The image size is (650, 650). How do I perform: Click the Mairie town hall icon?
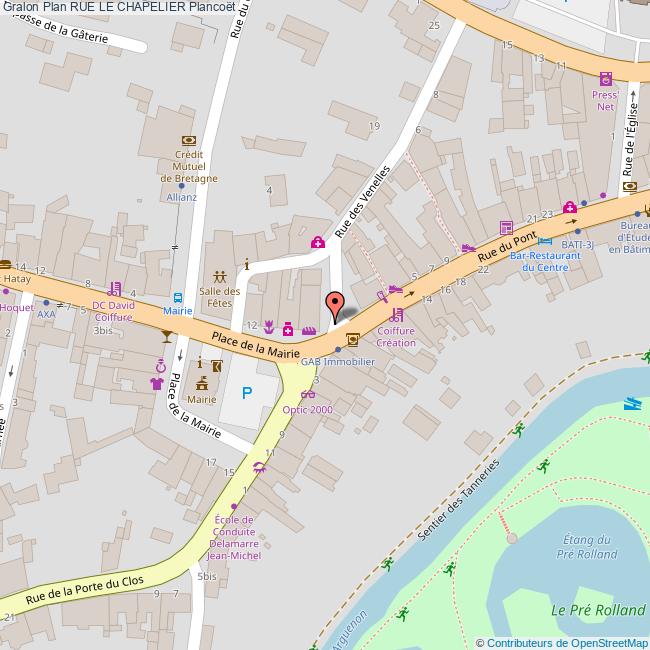coord(202,383)
